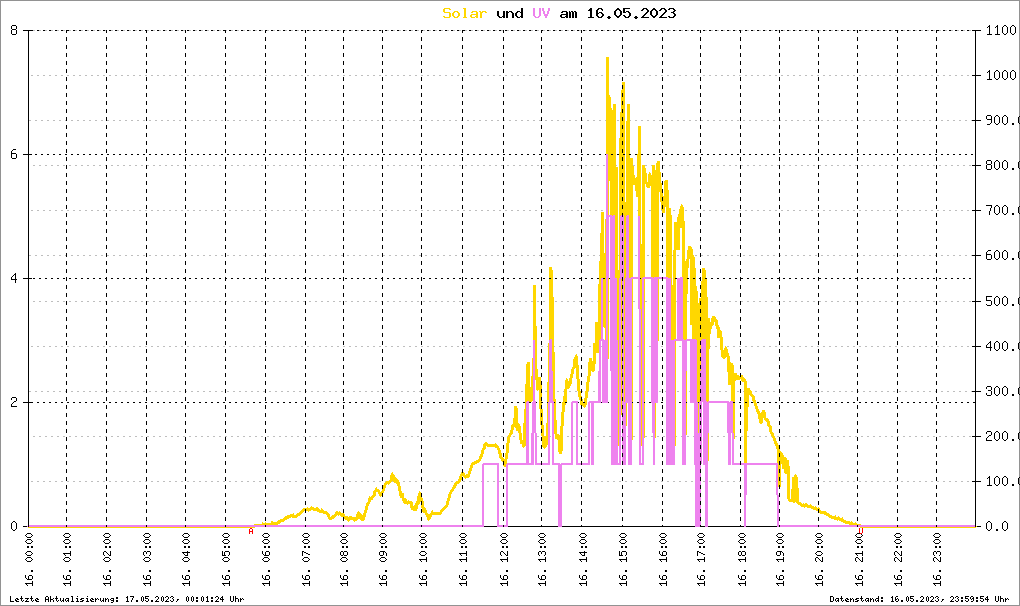1020x606 pixels.
Task: Click time axis label 16. 06:00
Action: pos(266,559)
